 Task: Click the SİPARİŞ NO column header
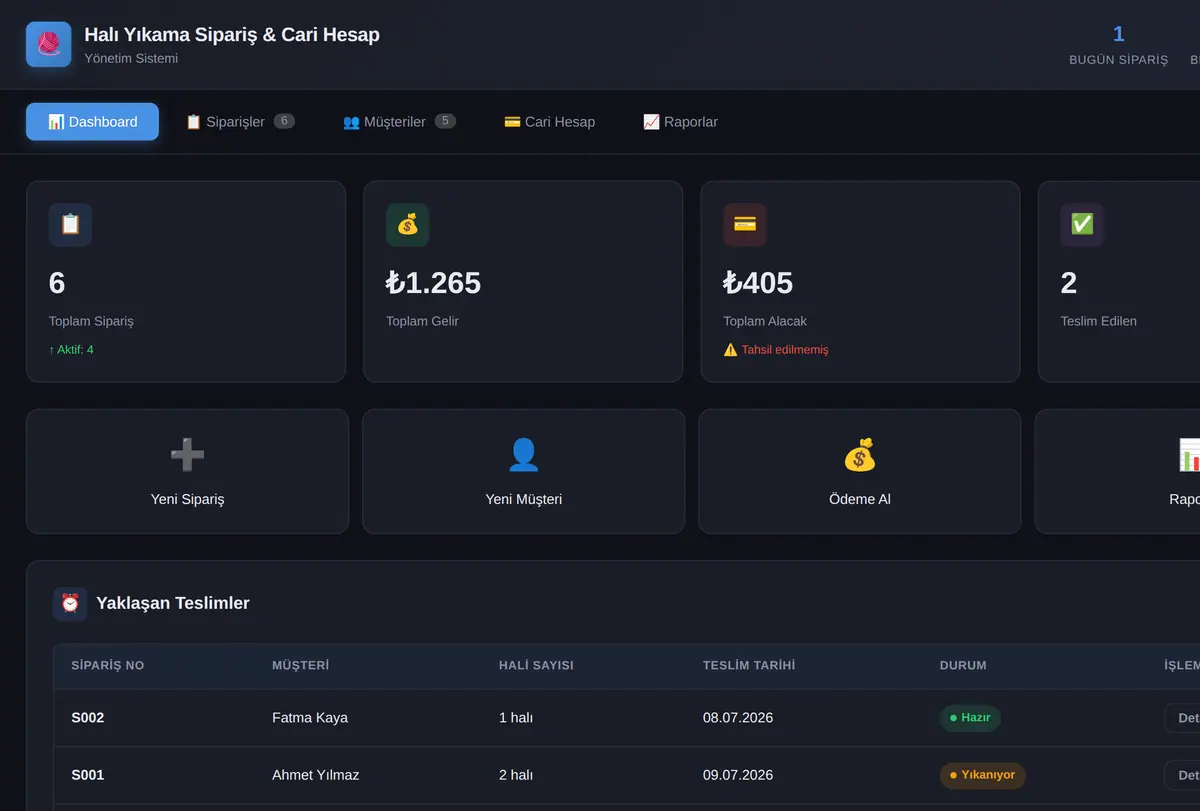point(108,665)
